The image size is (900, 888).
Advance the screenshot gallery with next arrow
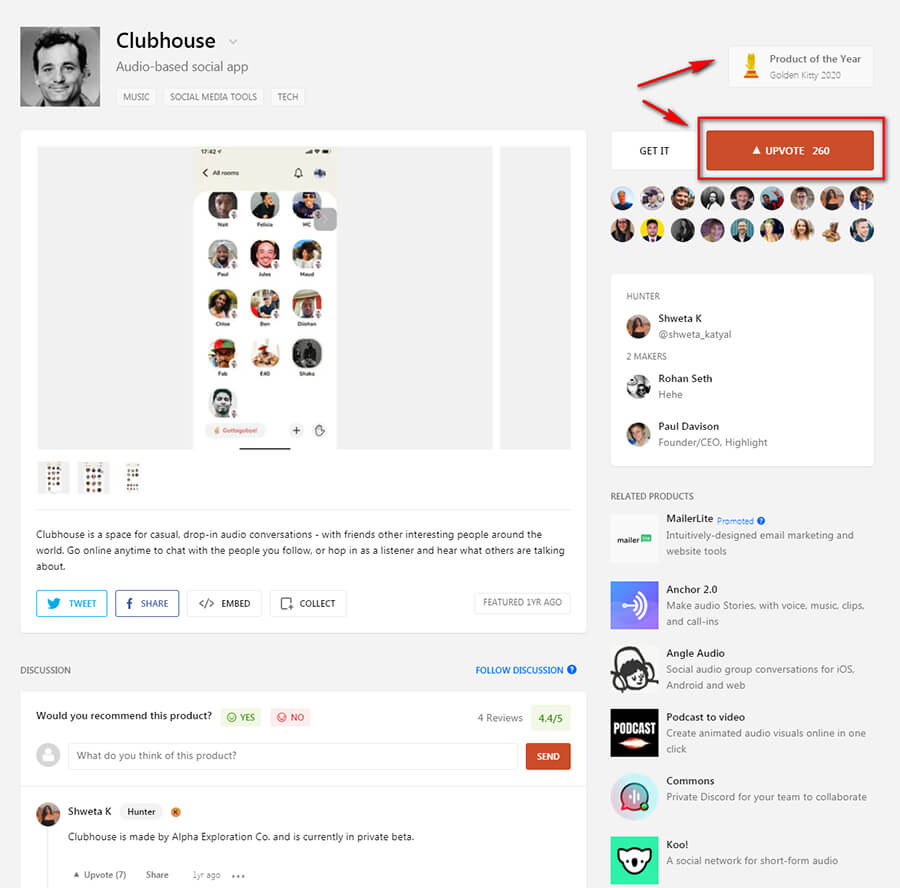pos(325,219)
